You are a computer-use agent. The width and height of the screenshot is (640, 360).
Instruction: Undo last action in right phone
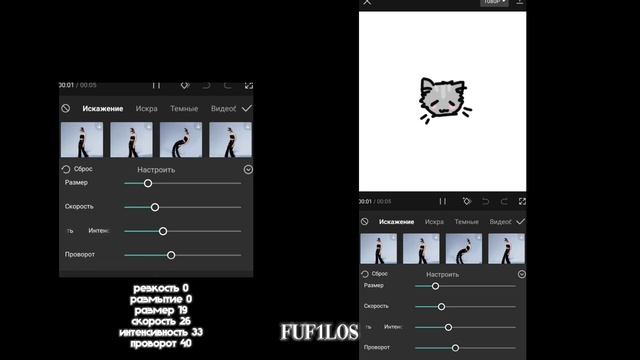[x=485, y=201]
